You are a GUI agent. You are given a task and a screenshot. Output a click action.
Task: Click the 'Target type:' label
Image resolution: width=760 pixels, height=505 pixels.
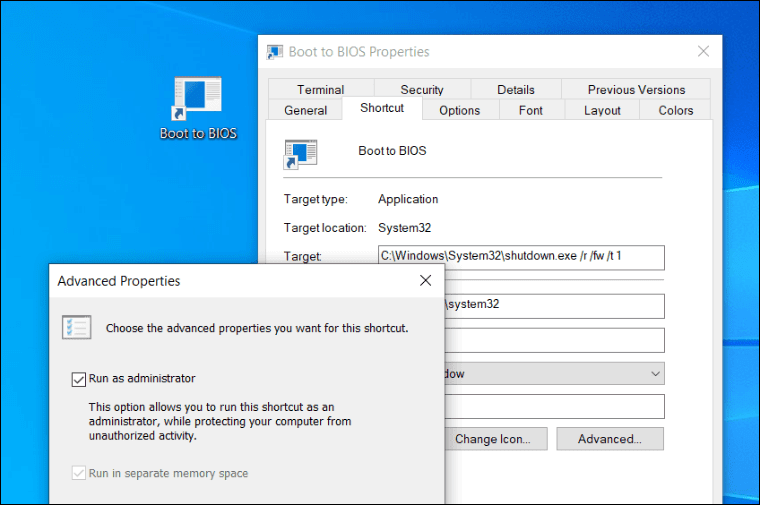pyautogui.click(x=316, y=199)
